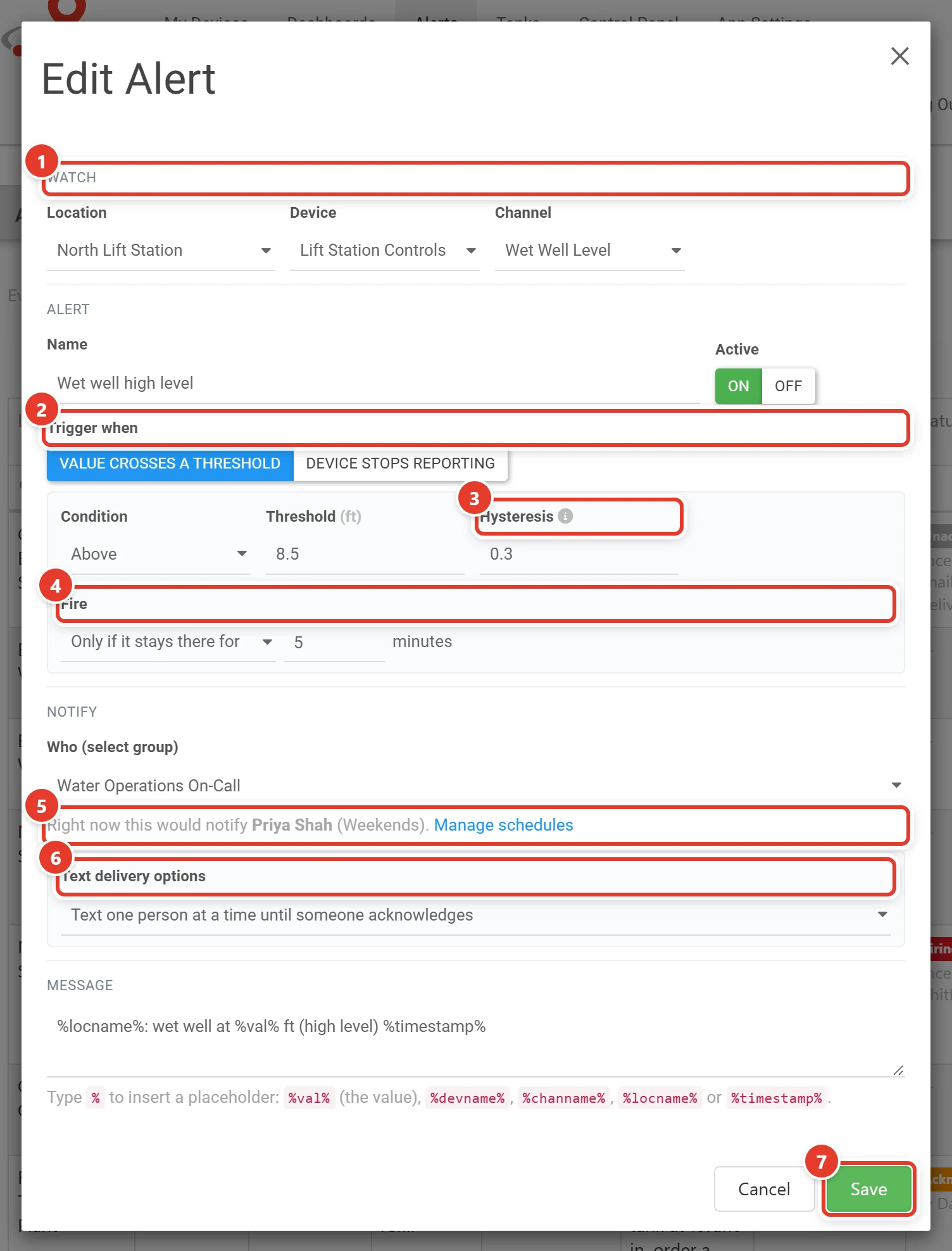Open the Manage schedules link

point(504,825)
